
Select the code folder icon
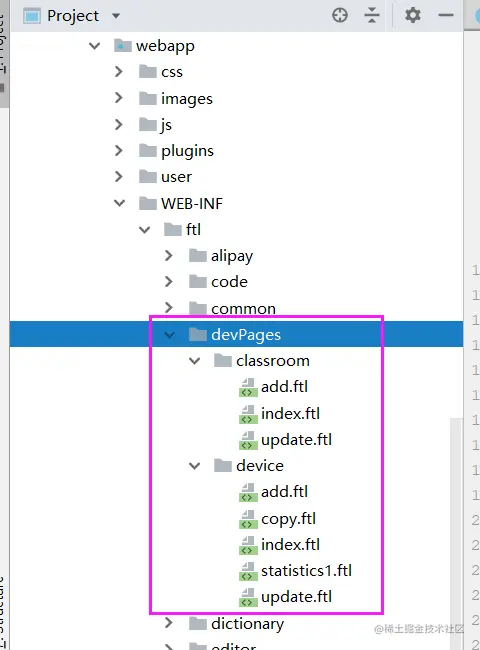click(198, 281)
